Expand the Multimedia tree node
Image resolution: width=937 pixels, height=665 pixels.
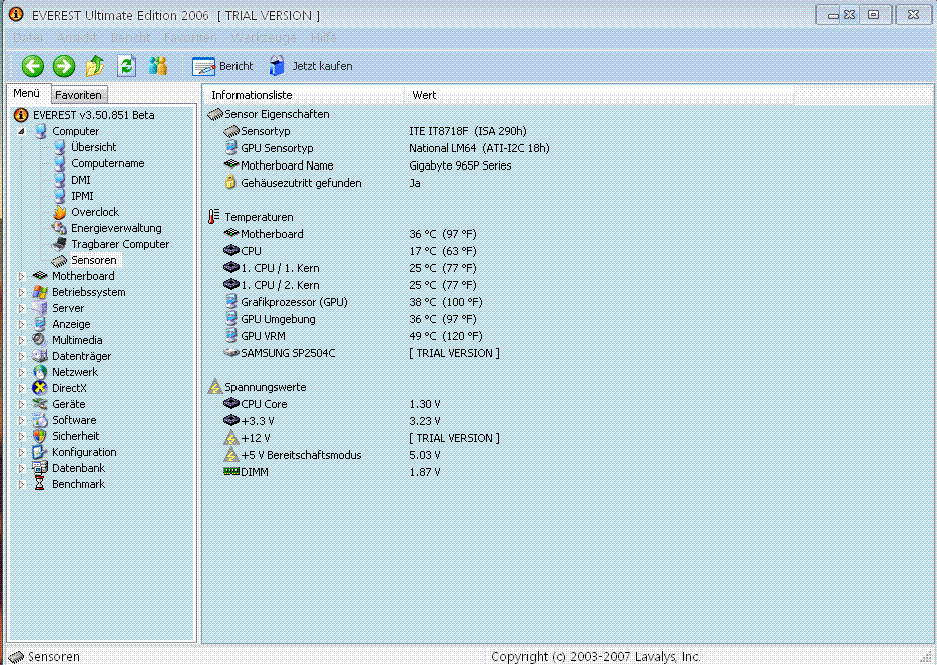pos(22,341)
